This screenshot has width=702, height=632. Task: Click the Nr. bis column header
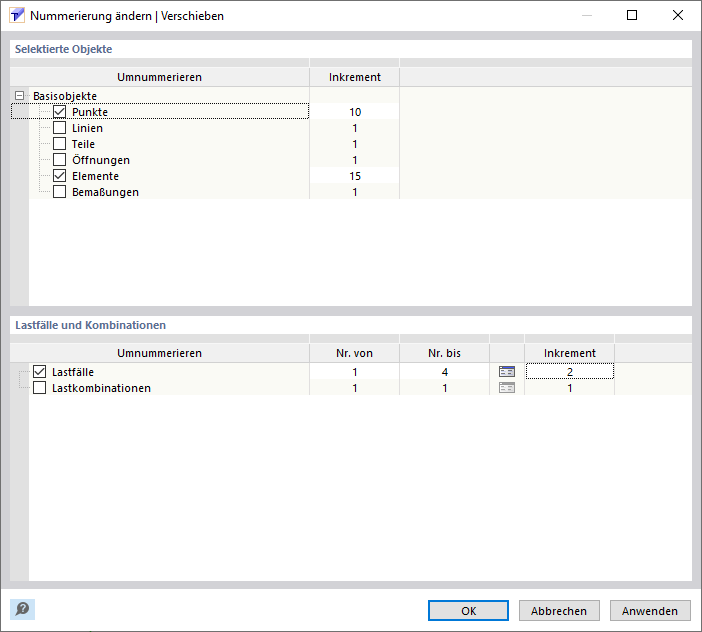click(445, 353)
